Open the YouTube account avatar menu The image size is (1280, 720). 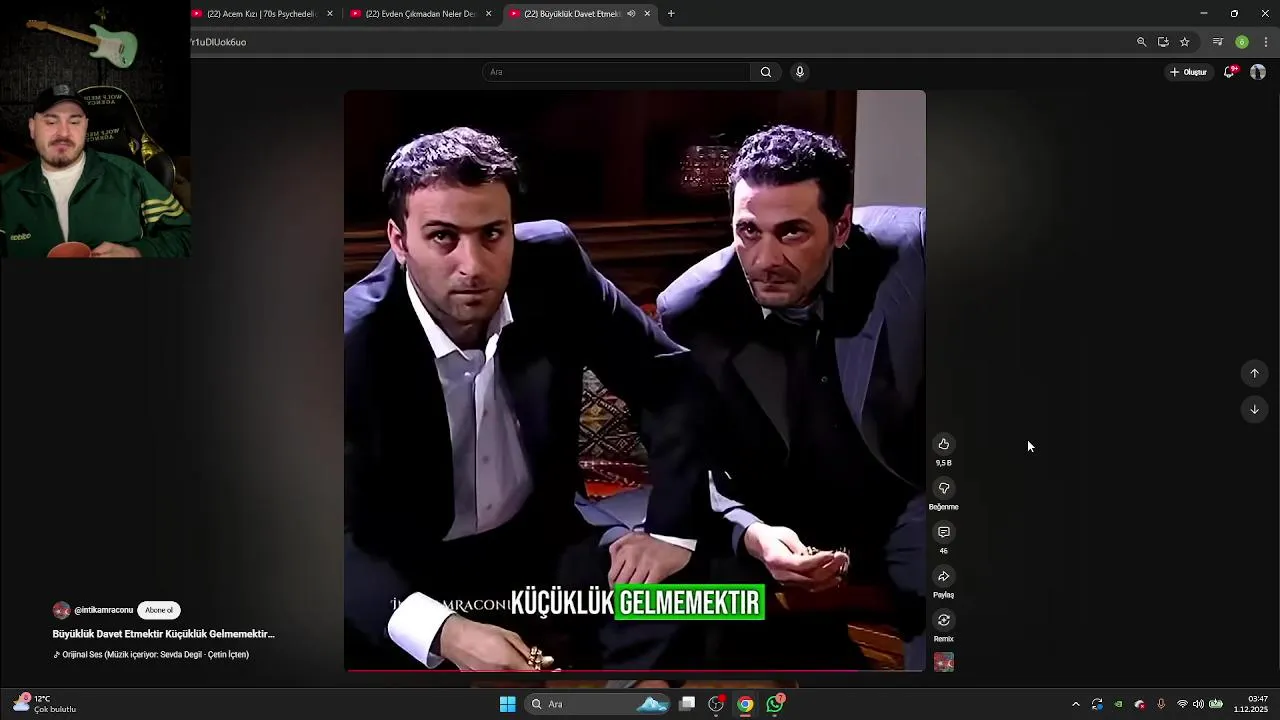pos(1258,72)
